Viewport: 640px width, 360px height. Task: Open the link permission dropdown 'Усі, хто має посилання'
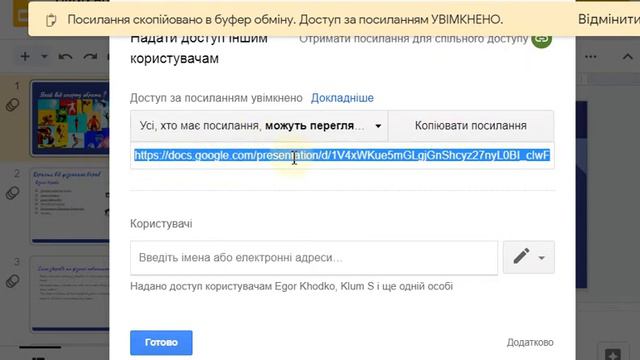coord(259,126)
